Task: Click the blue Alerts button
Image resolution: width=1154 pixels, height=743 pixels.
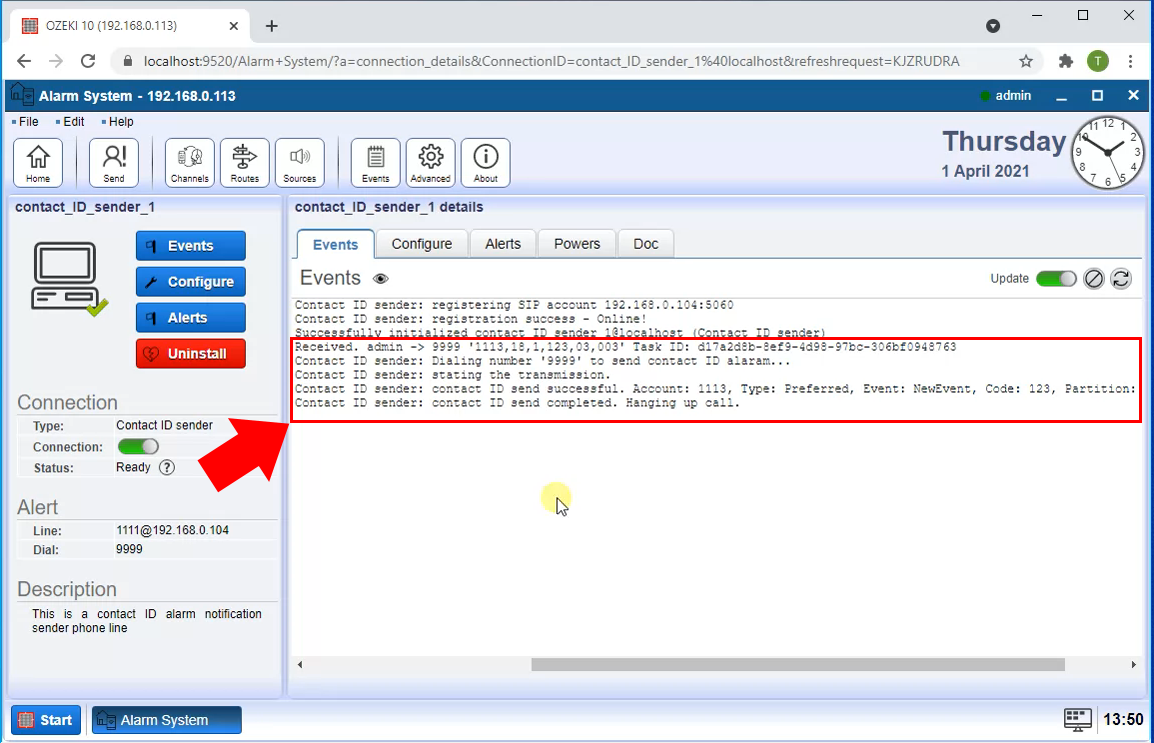Action: click(191, 318)
